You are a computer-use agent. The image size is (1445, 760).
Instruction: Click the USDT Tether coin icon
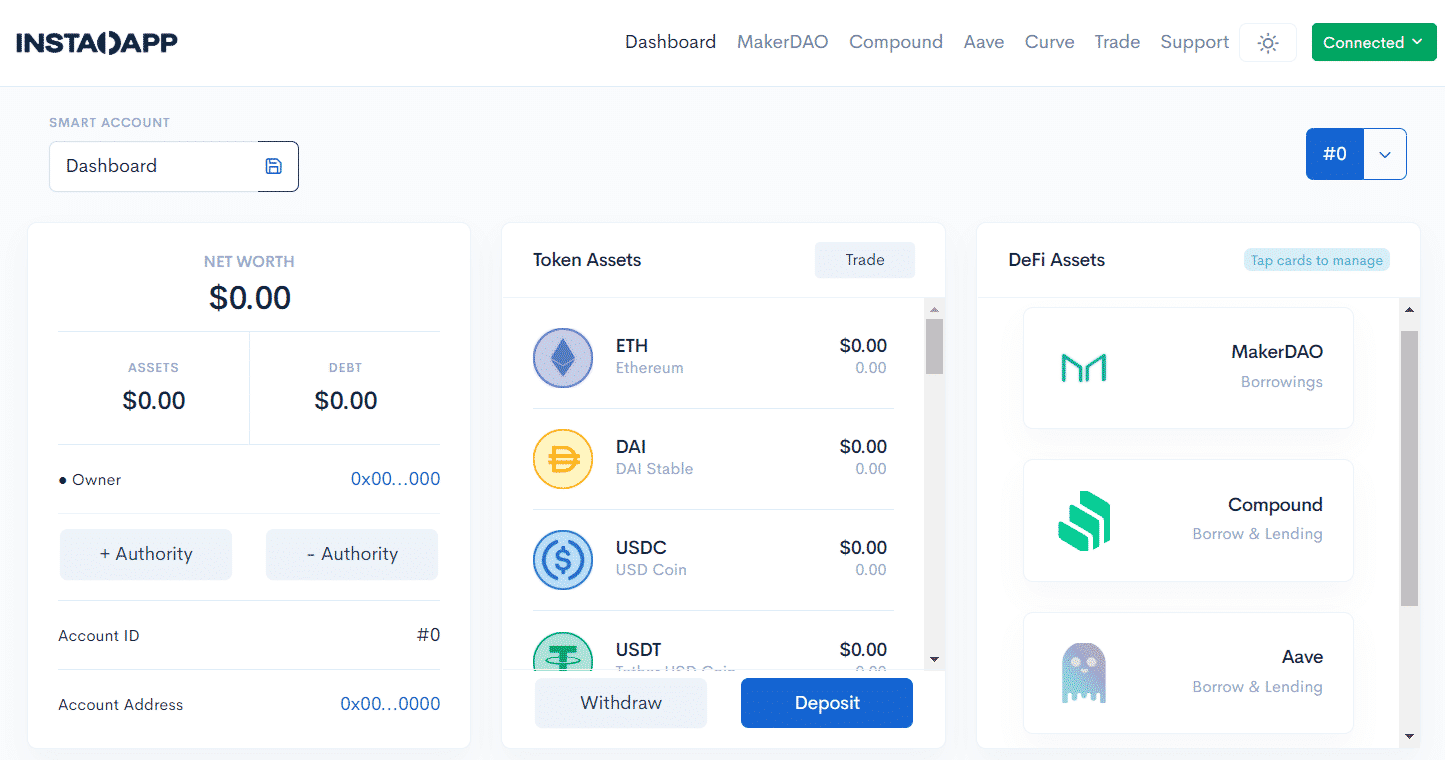(563, 651)
